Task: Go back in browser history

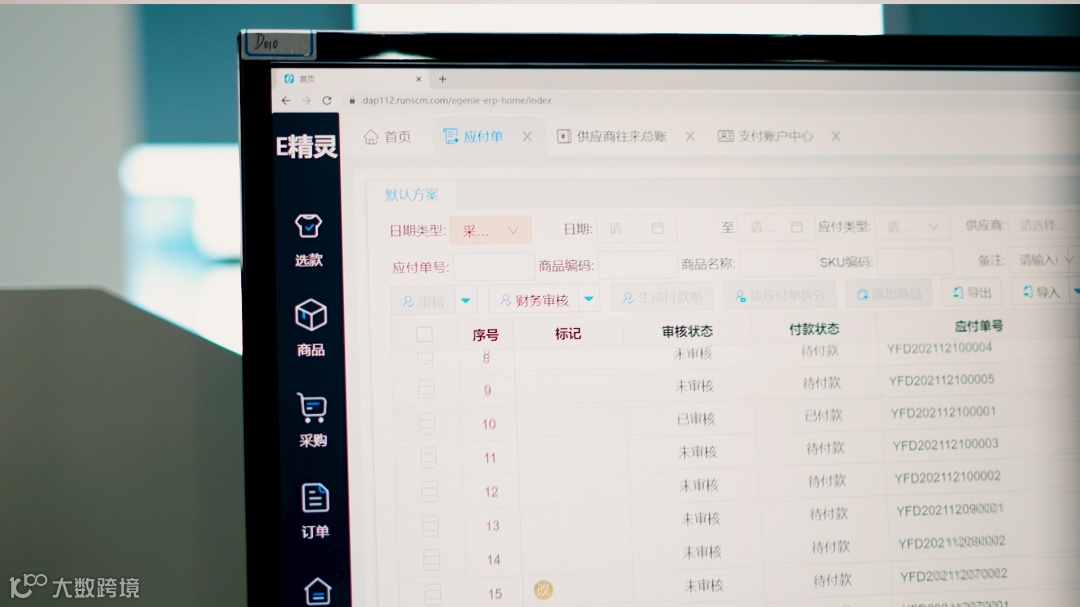Action: (286, 101)
